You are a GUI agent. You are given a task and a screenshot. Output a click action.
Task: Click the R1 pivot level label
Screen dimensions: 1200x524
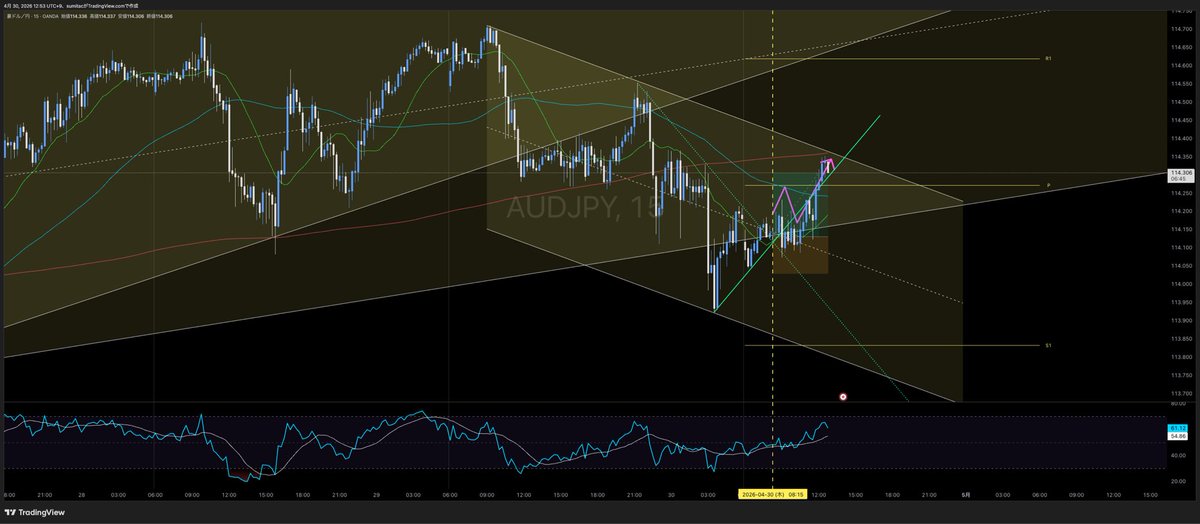(1048, 59)
